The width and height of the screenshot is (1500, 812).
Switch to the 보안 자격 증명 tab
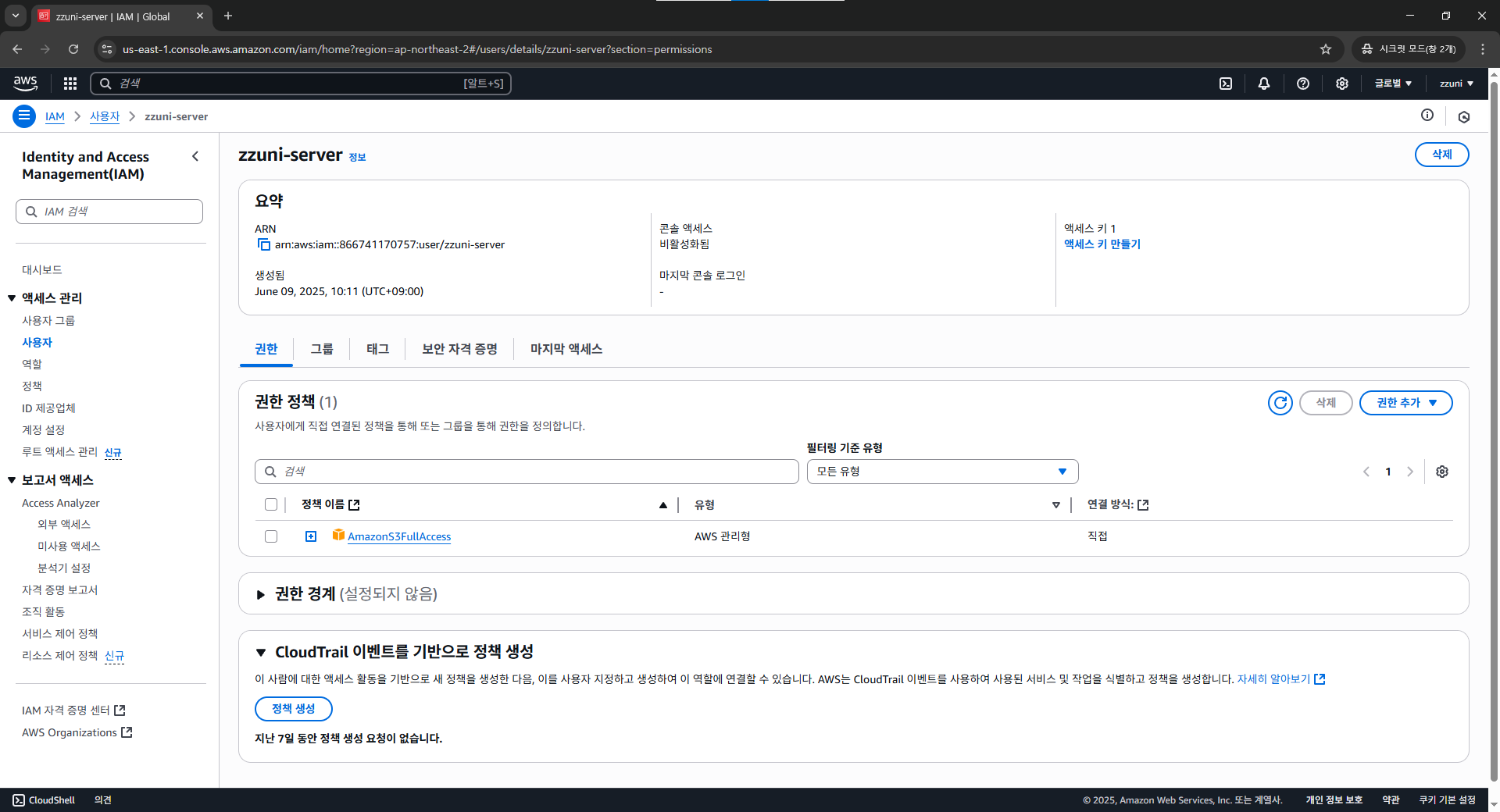pos(459,349)
